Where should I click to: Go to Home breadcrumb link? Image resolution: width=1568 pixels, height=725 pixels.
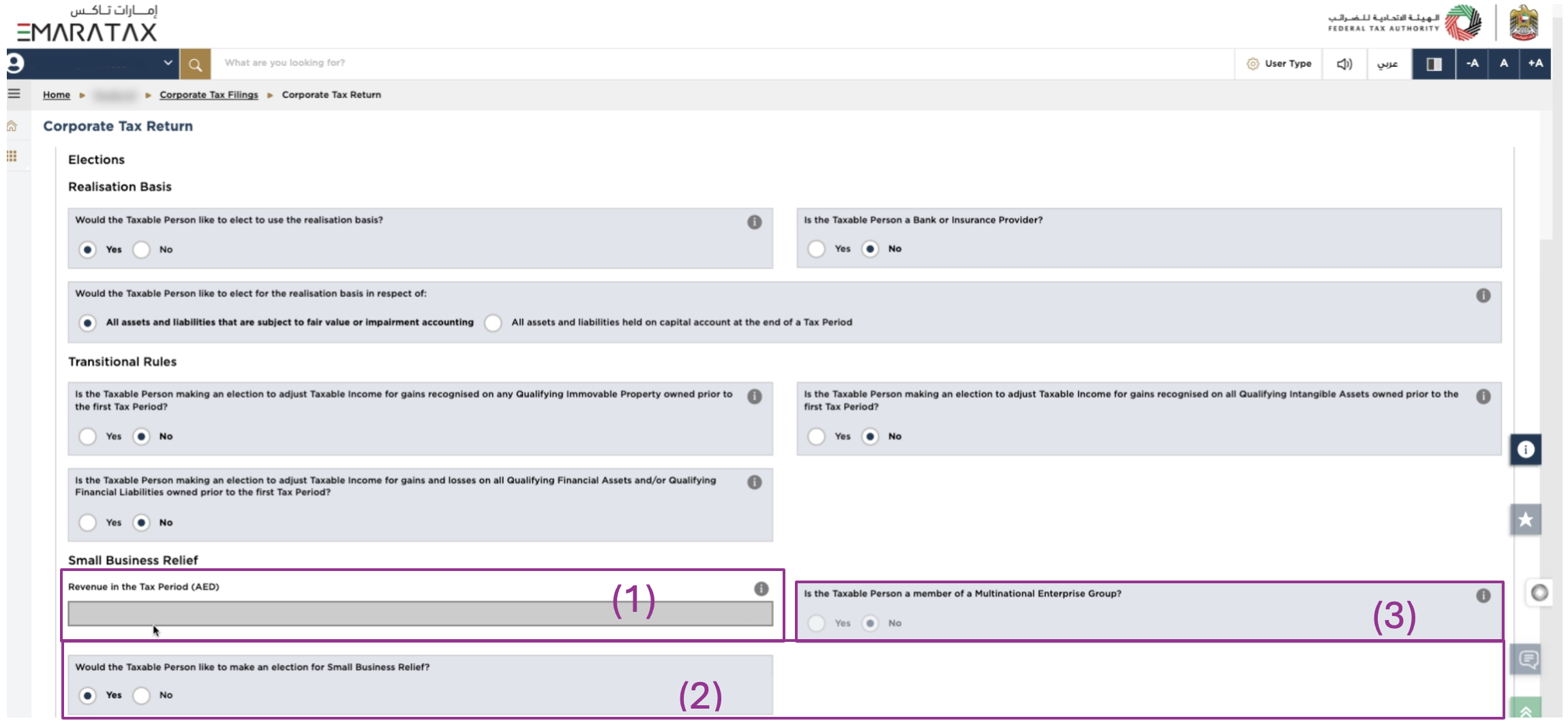(57, 95)
